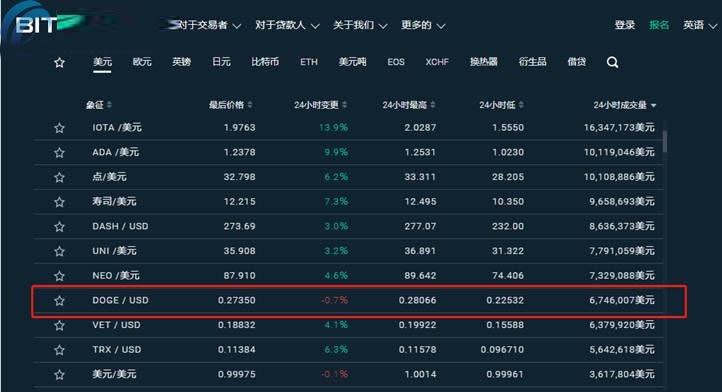Click VET volume 6,379,920美元
This screenshot has width=722, height=392.
622,325
